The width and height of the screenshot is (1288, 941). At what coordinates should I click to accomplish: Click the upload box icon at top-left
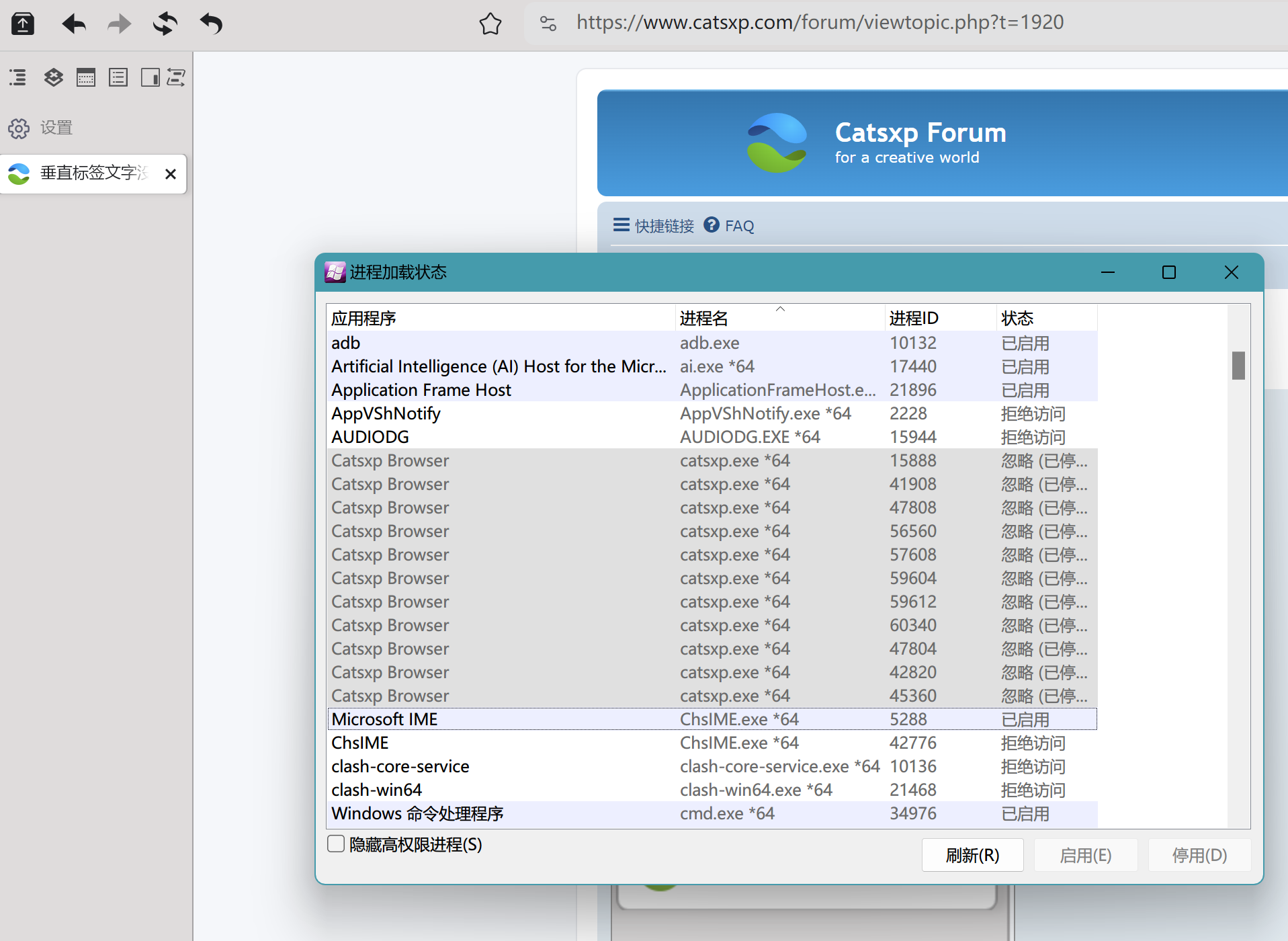(23, 24)
